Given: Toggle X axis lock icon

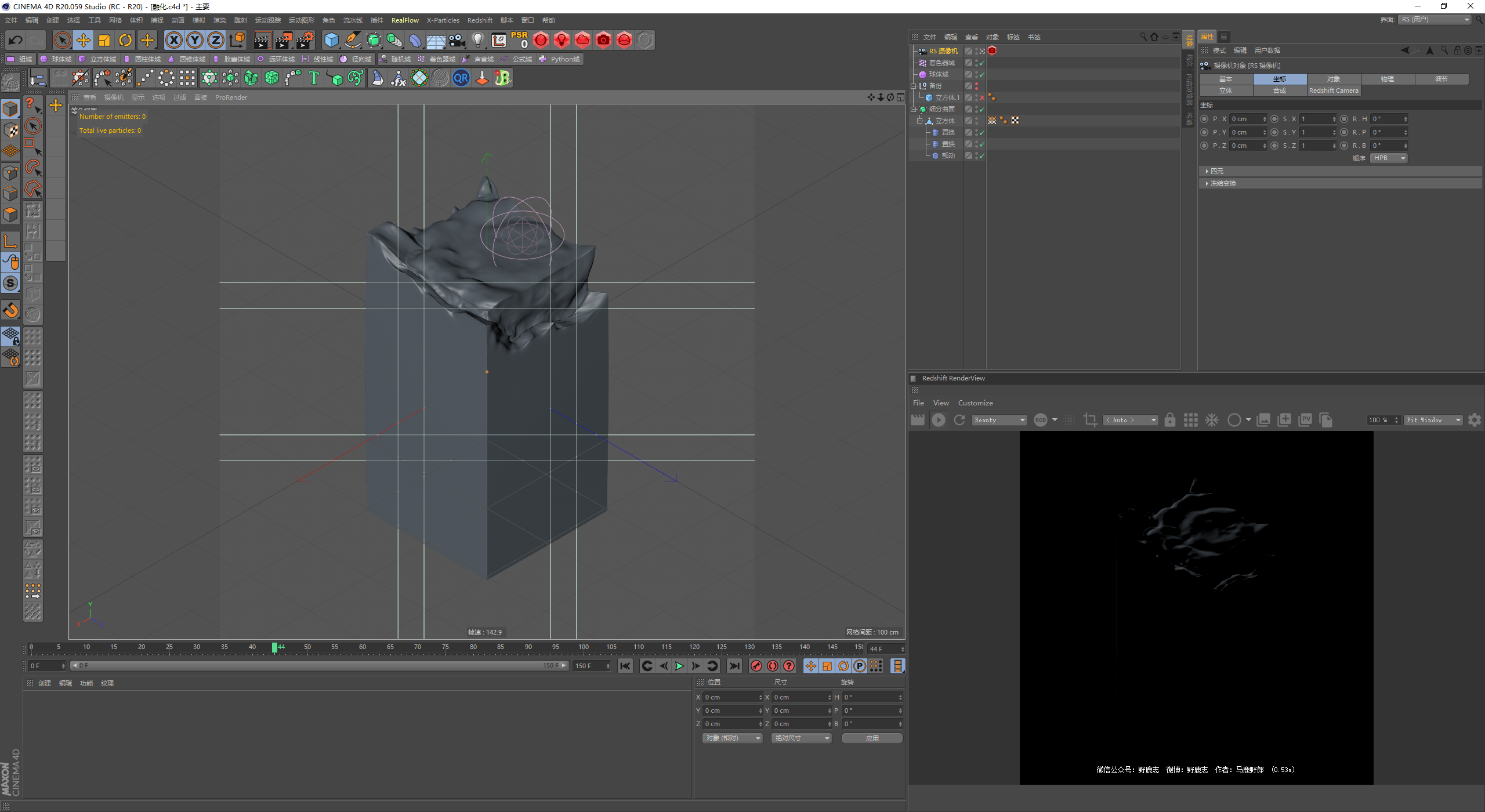Looking at the screenshot, I should click(x=173, y=40).
